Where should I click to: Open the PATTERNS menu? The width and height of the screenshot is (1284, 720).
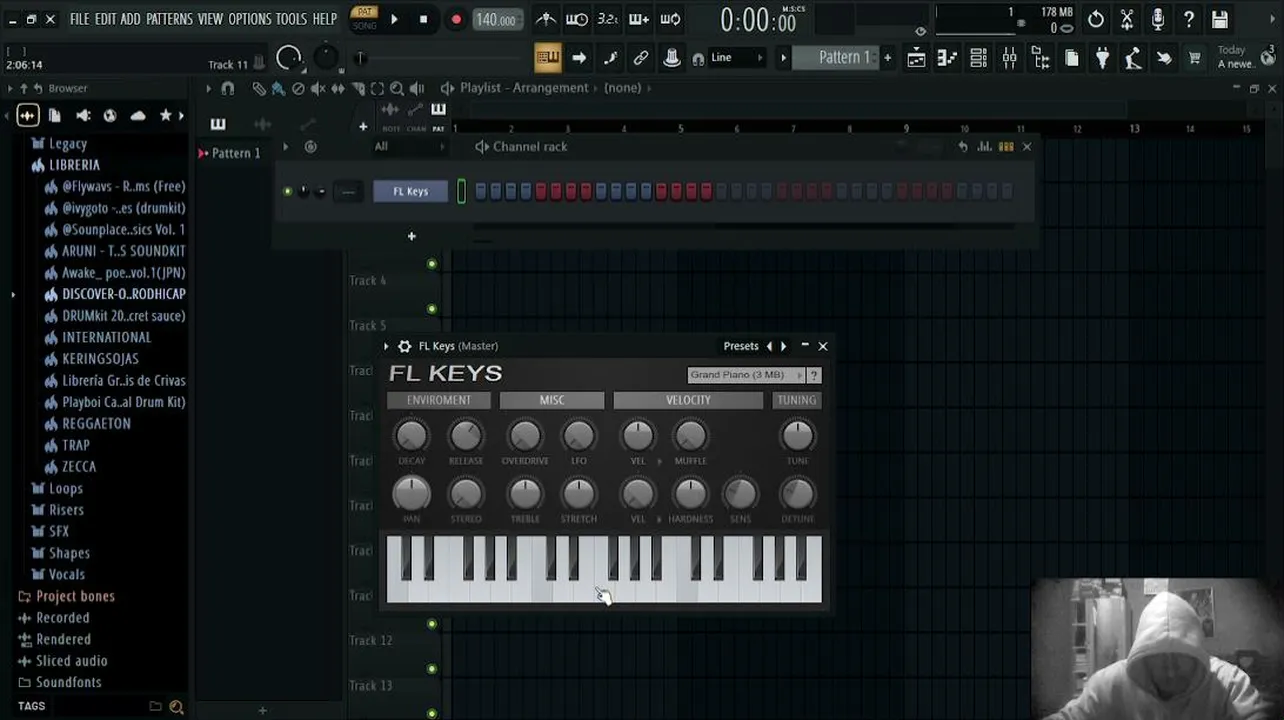coord(169,19)
